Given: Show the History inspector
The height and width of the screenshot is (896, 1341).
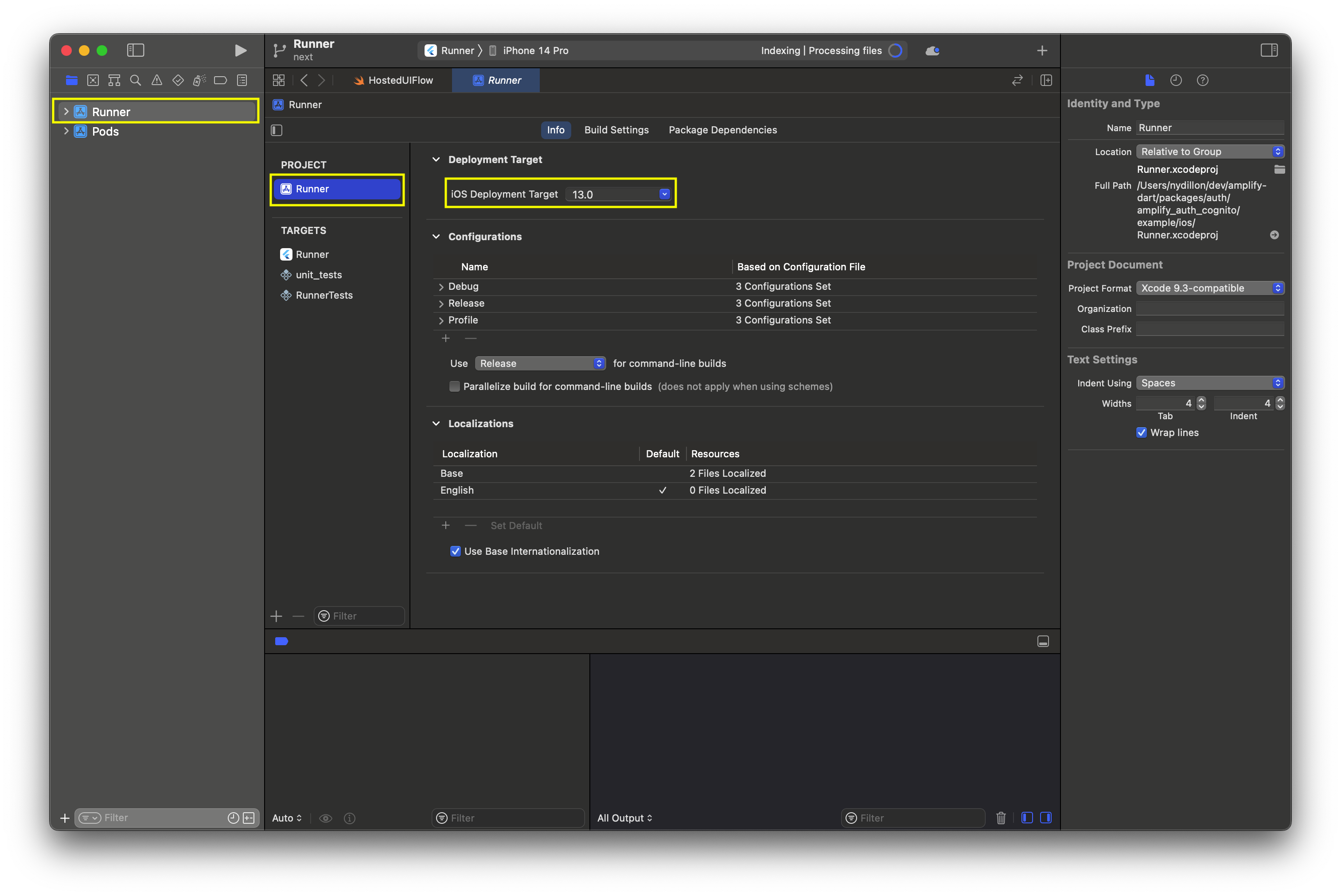Looking at the screenshot, I should [x=1175, y=81].
